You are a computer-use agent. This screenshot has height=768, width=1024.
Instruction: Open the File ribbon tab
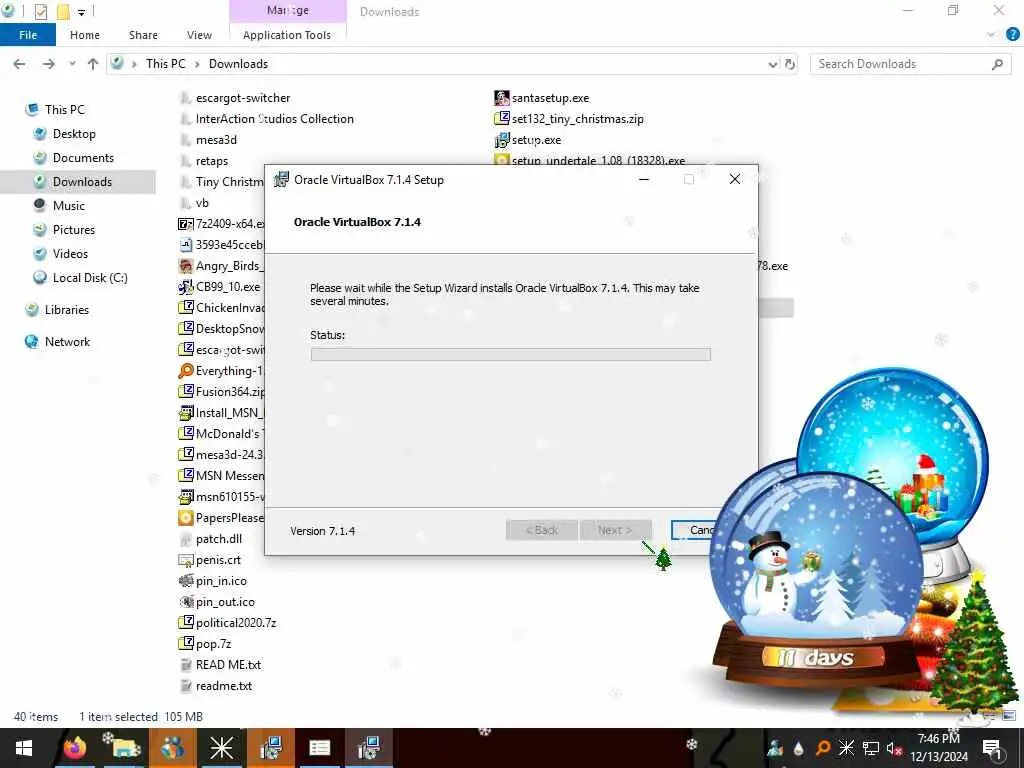[28, 35]
